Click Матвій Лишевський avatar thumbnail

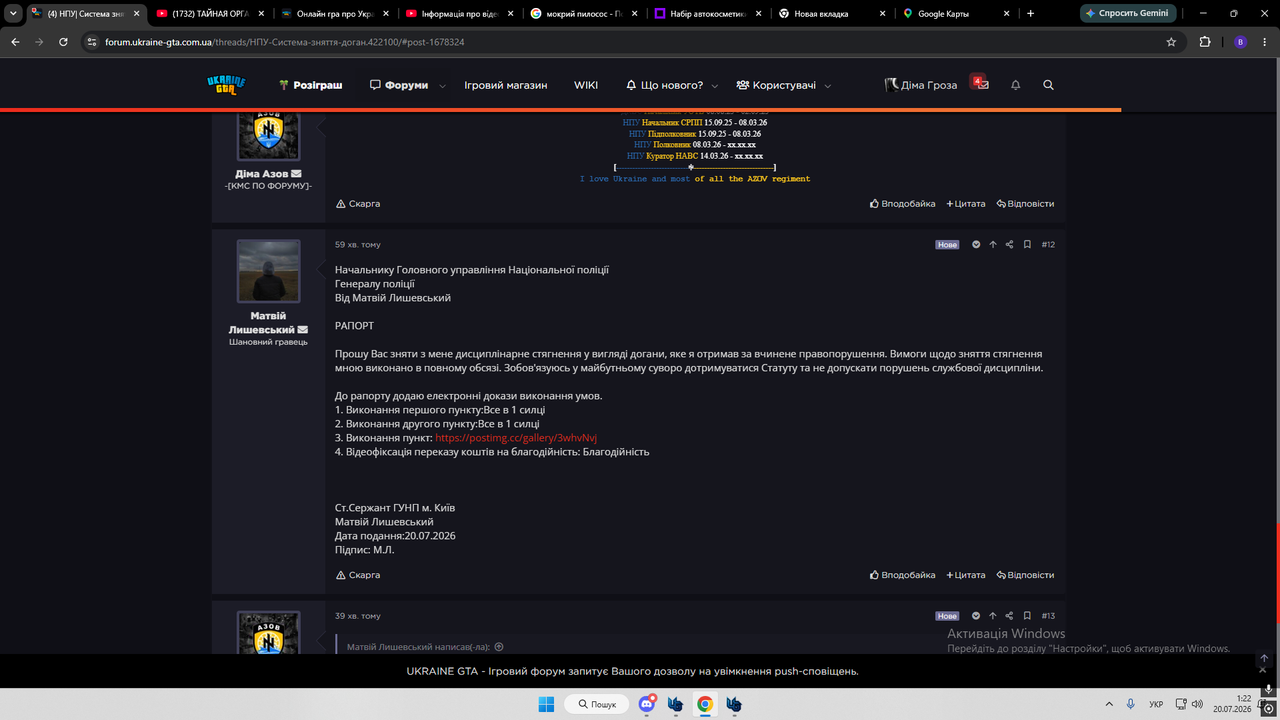(x=268, y=271)
